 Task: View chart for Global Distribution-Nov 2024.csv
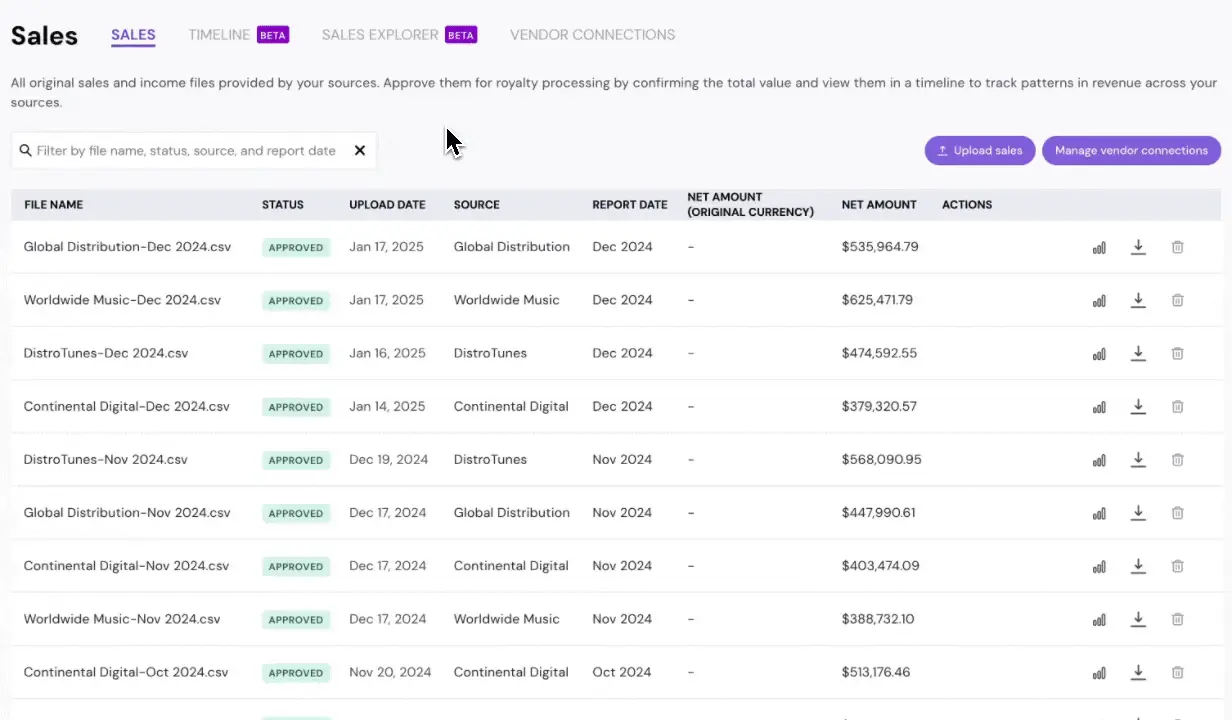click(x=1099, y=513)
